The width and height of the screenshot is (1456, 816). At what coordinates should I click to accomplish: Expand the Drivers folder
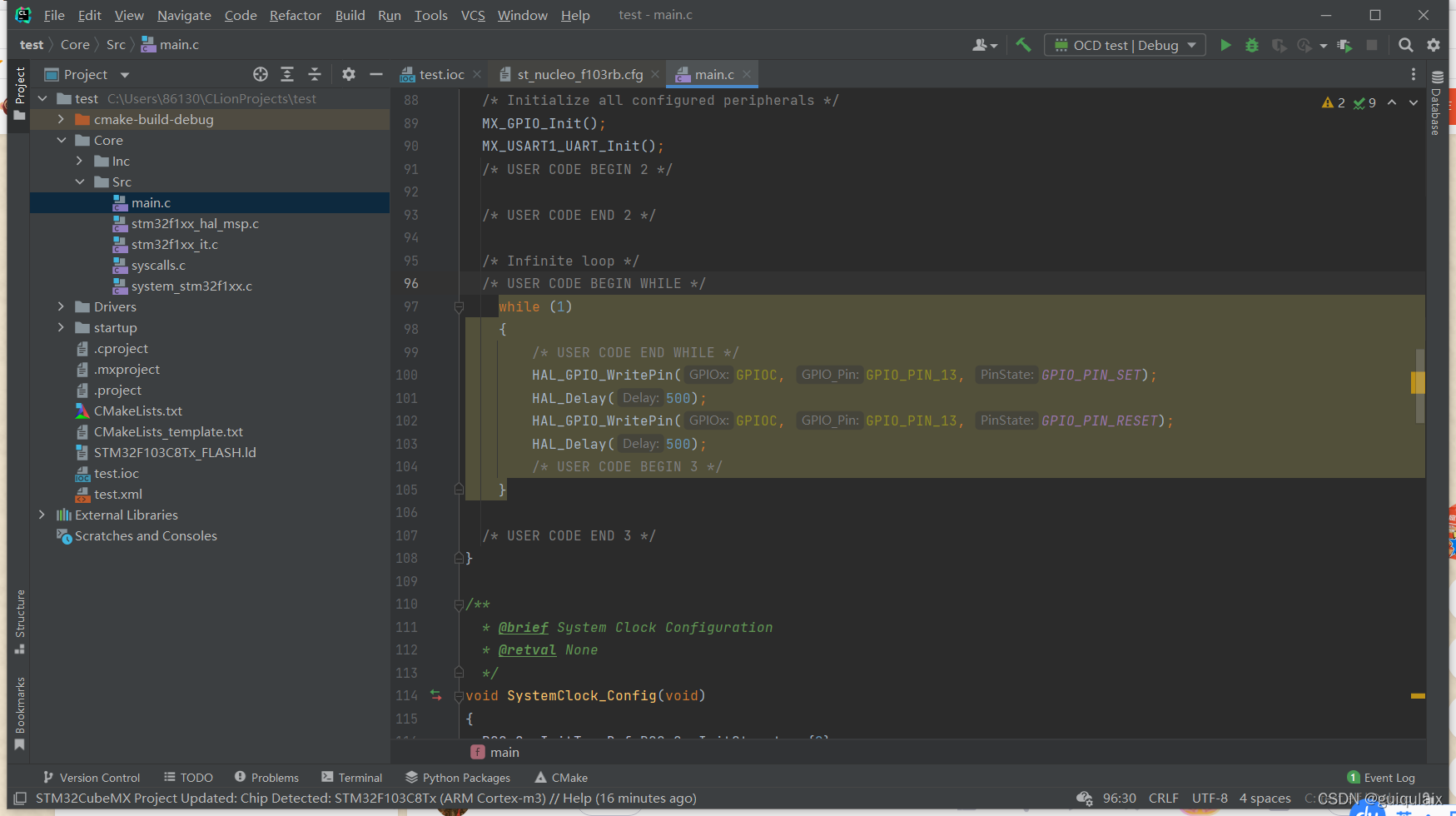coord(61,306)
